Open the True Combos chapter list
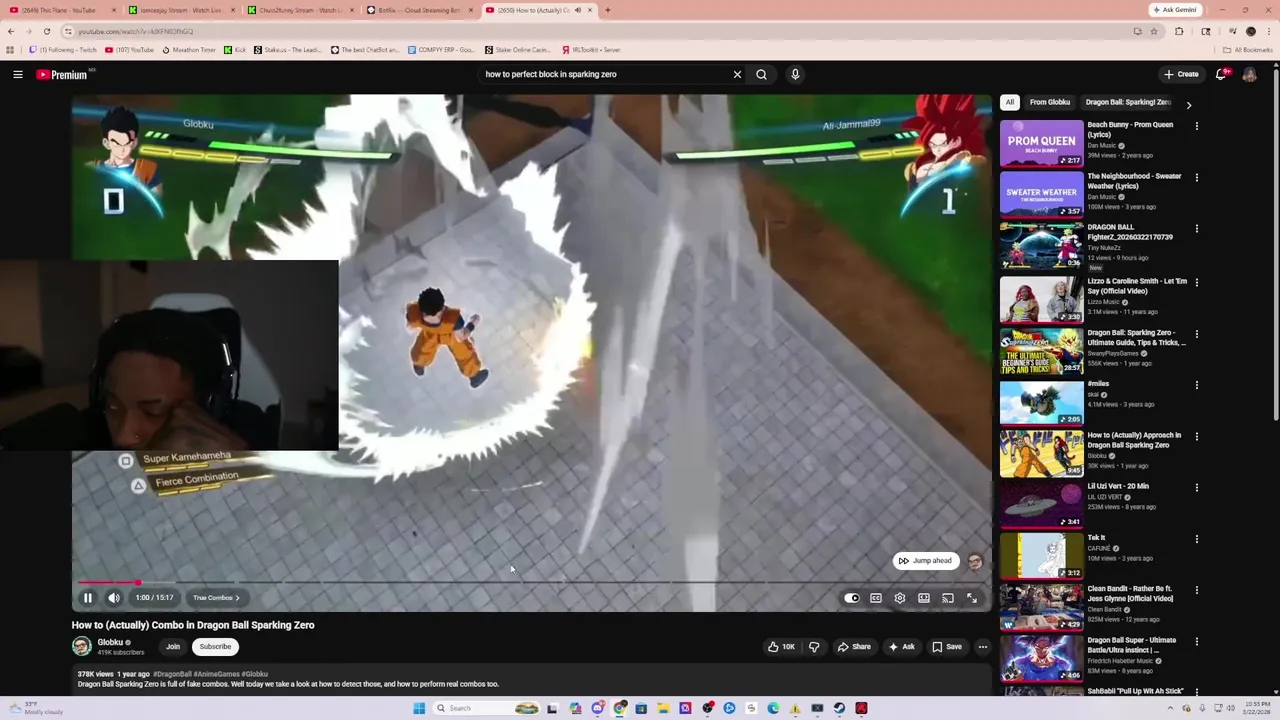This screenshot has width=1280, height=720. pyautogui.click(x=216, y=598)
